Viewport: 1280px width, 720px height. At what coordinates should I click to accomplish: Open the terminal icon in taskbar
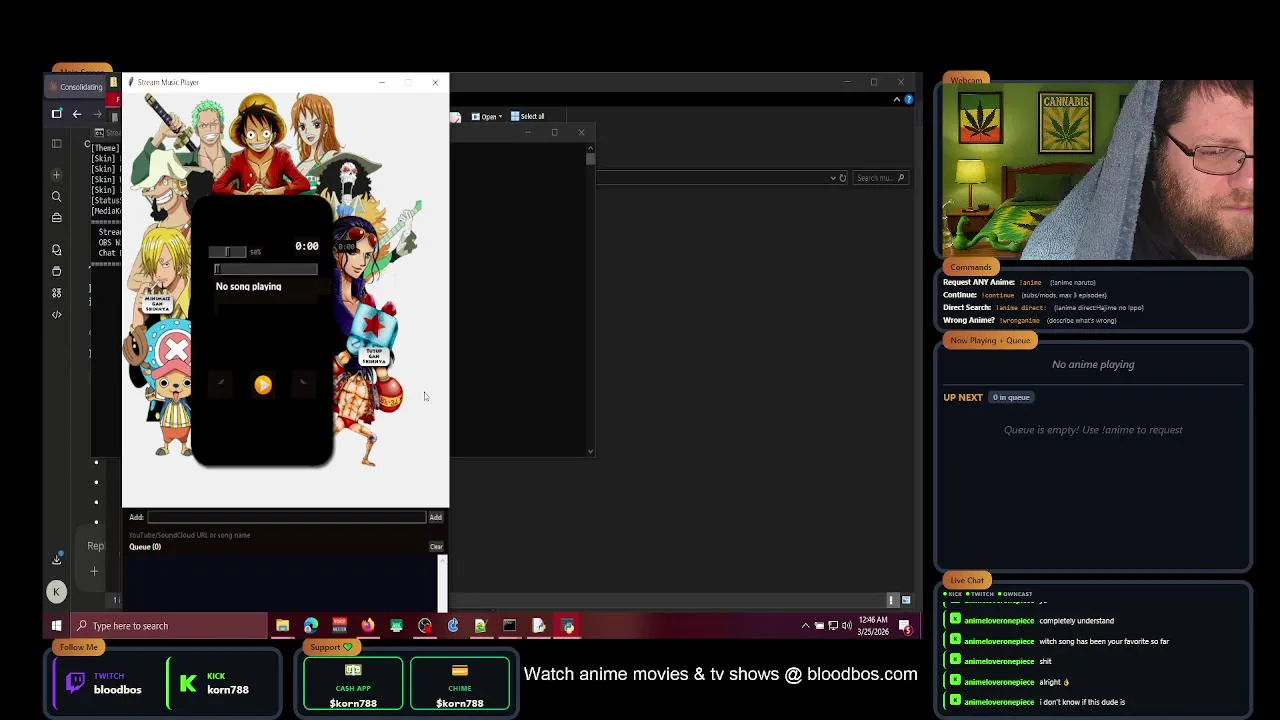pos(509,626)
